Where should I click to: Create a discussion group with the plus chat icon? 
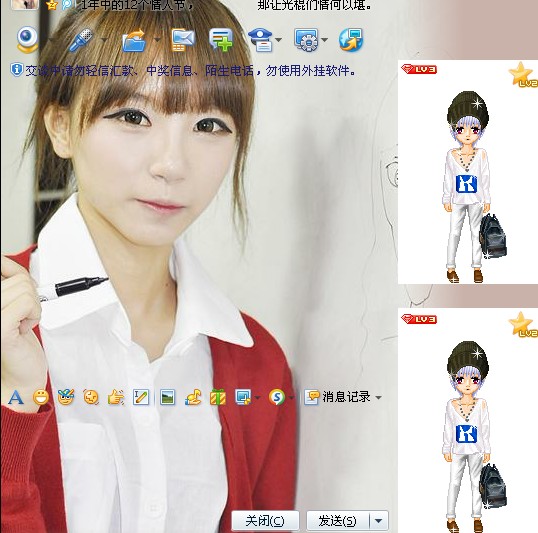click(221, 40)
